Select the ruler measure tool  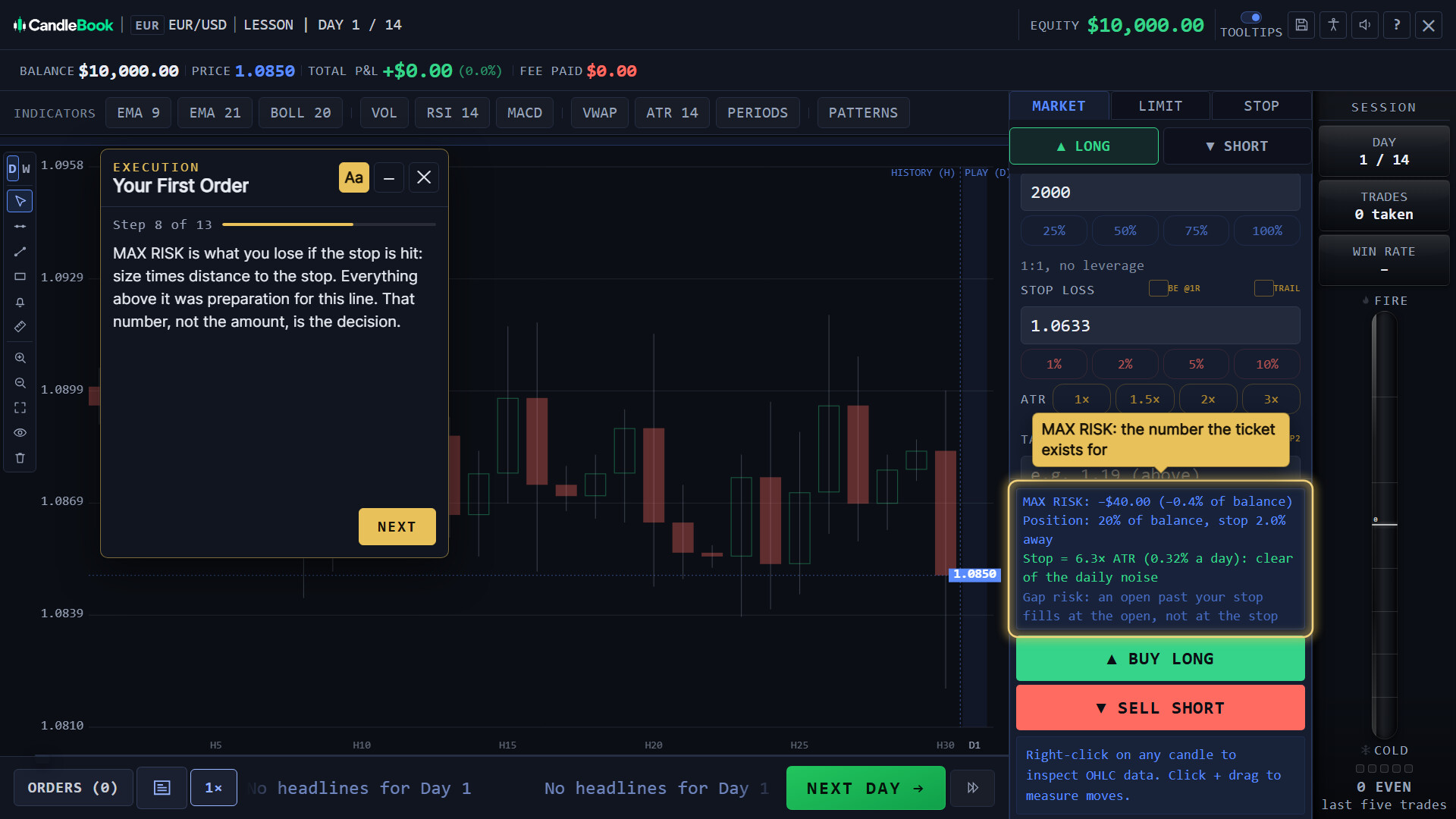coord(20,327)
